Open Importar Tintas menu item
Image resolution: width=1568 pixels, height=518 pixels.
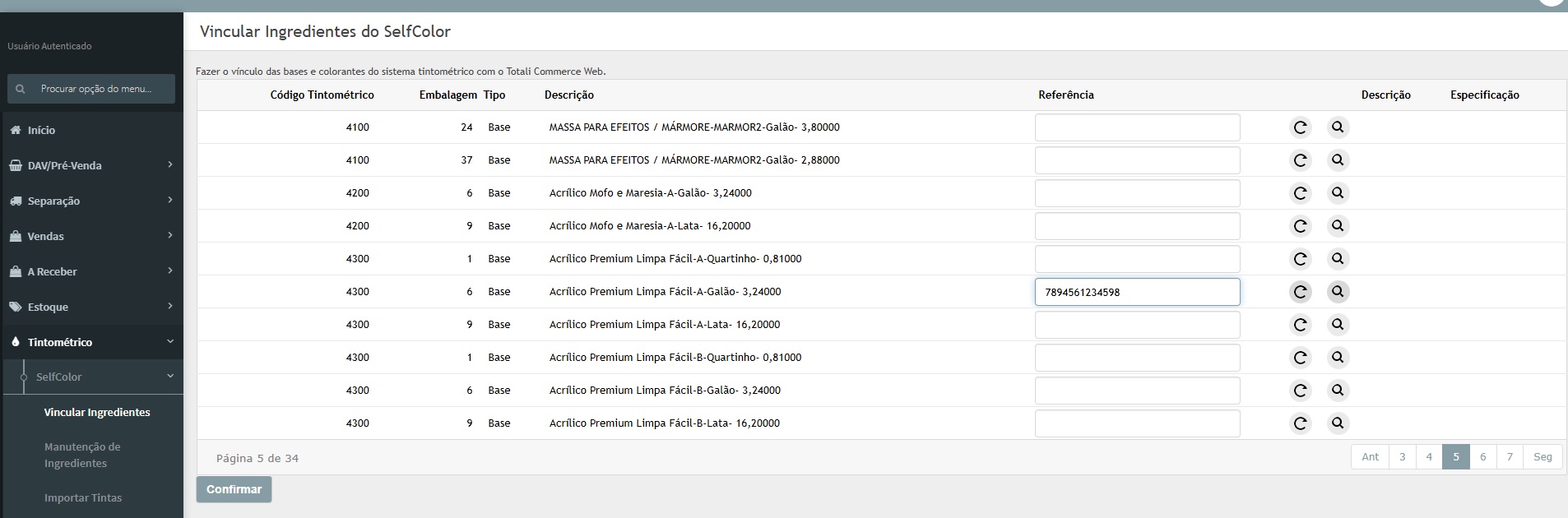83,497
